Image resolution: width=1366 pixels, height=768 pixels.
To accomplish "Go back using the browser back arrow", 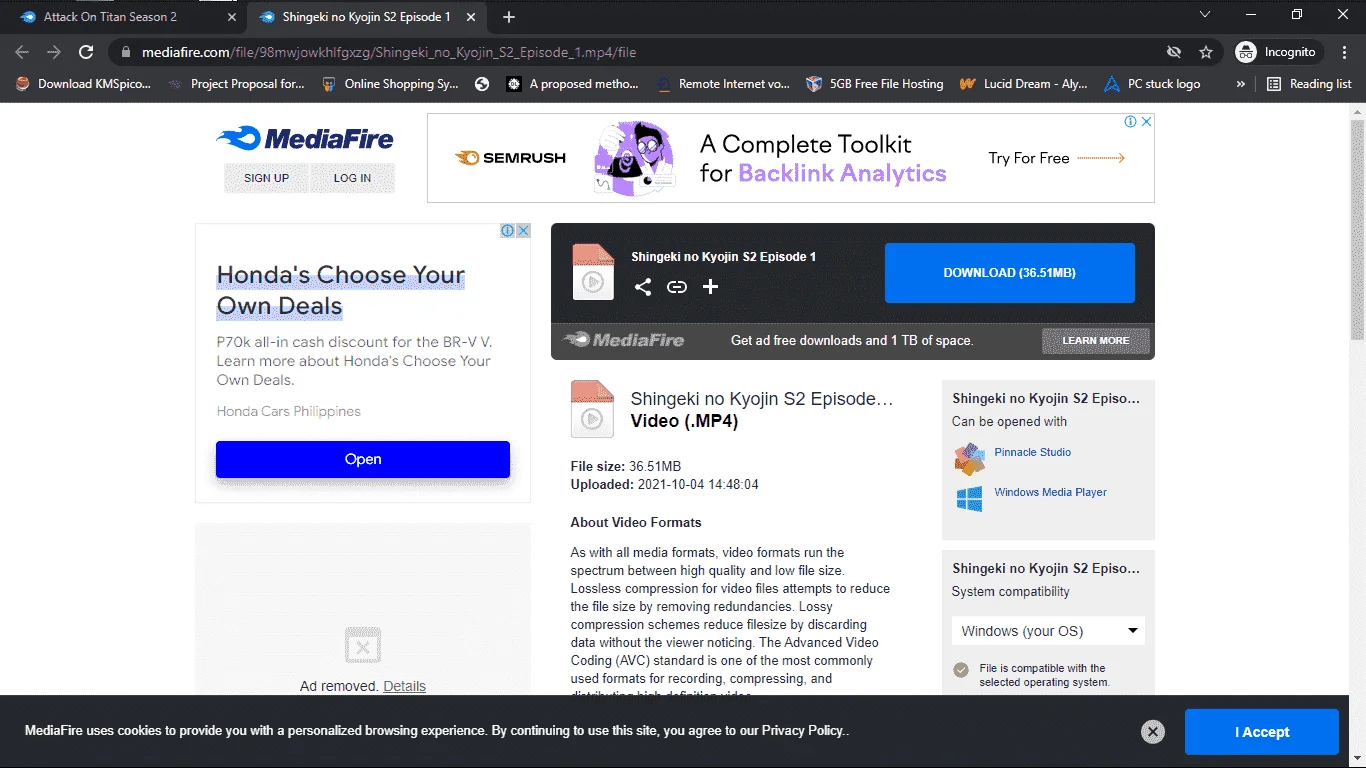I will pos(22,52).
